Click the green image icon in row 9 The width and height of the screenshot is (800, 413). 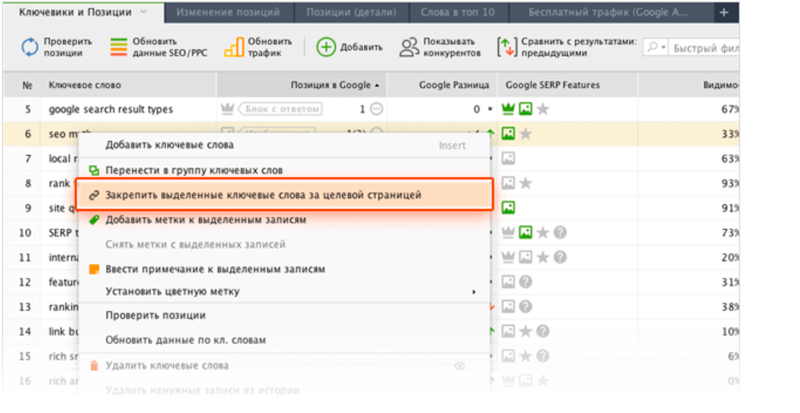click(508, 207)
